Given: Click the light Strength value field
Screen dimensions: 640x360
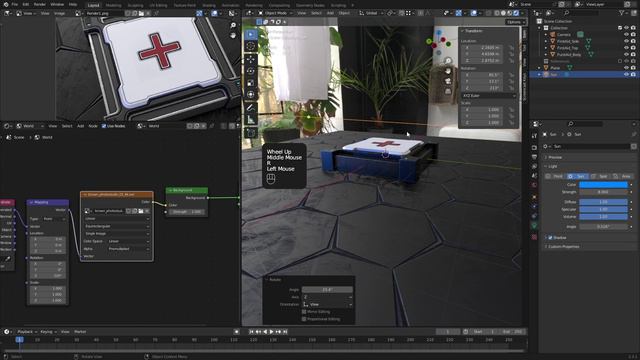Looking at the screenshot, I should point(603,192).
